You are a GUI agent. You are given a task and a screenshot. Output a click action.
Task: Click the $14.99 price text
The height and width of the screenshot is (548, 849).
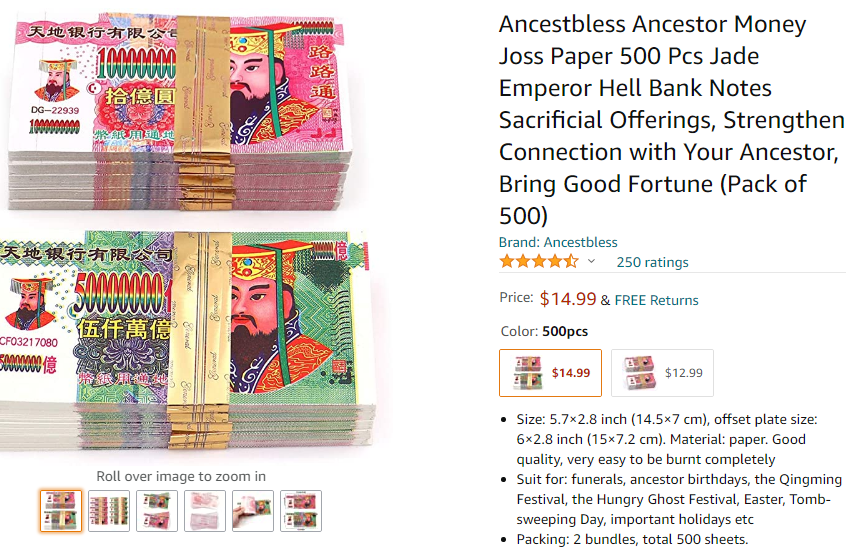click(x=567, y=299)
